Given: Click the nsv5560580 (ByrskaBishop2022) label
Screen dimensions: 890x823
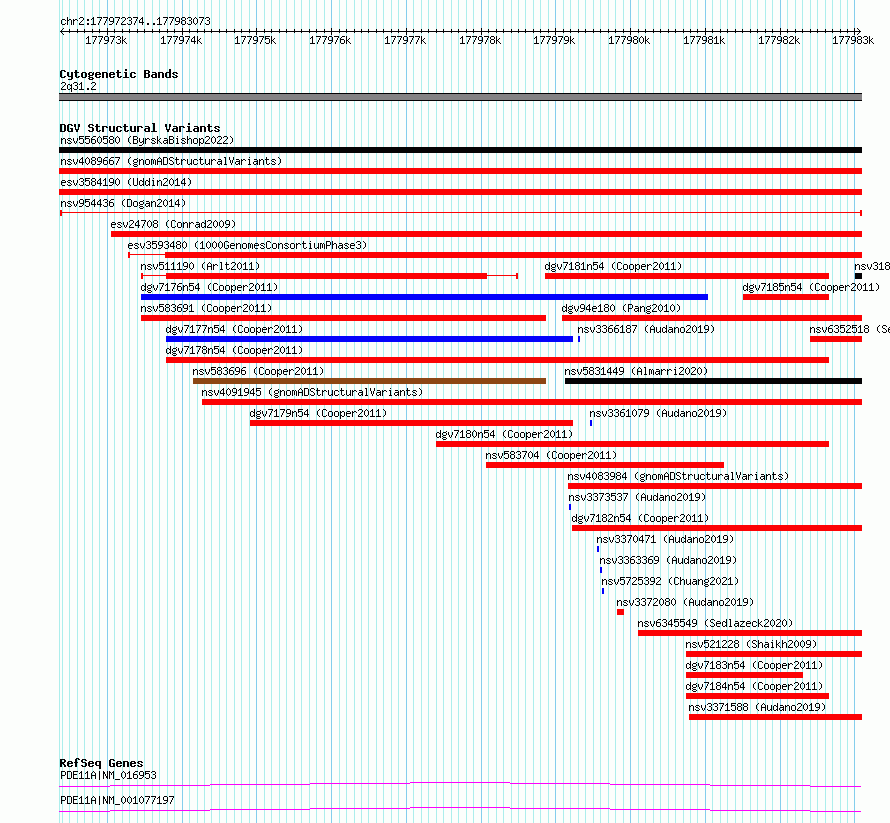Looking at the screenshot, I should click(x=147, y=140).
